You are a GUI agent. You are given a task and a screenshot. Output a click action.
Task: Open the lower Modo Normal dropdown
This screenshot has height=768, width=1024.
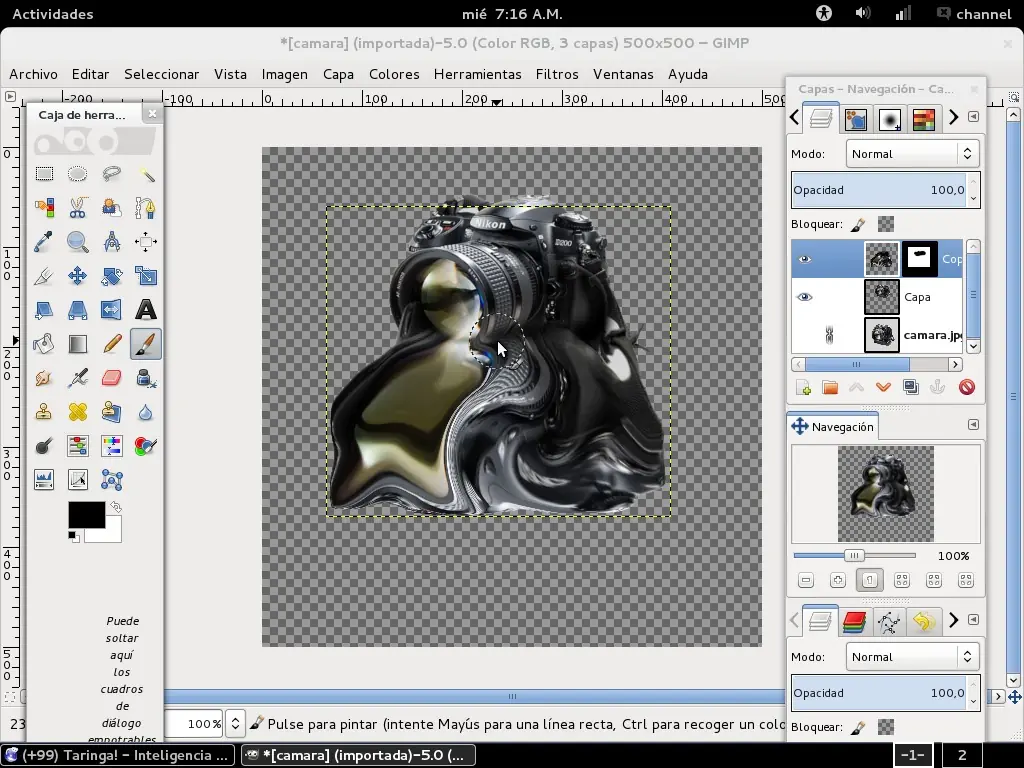912,657
